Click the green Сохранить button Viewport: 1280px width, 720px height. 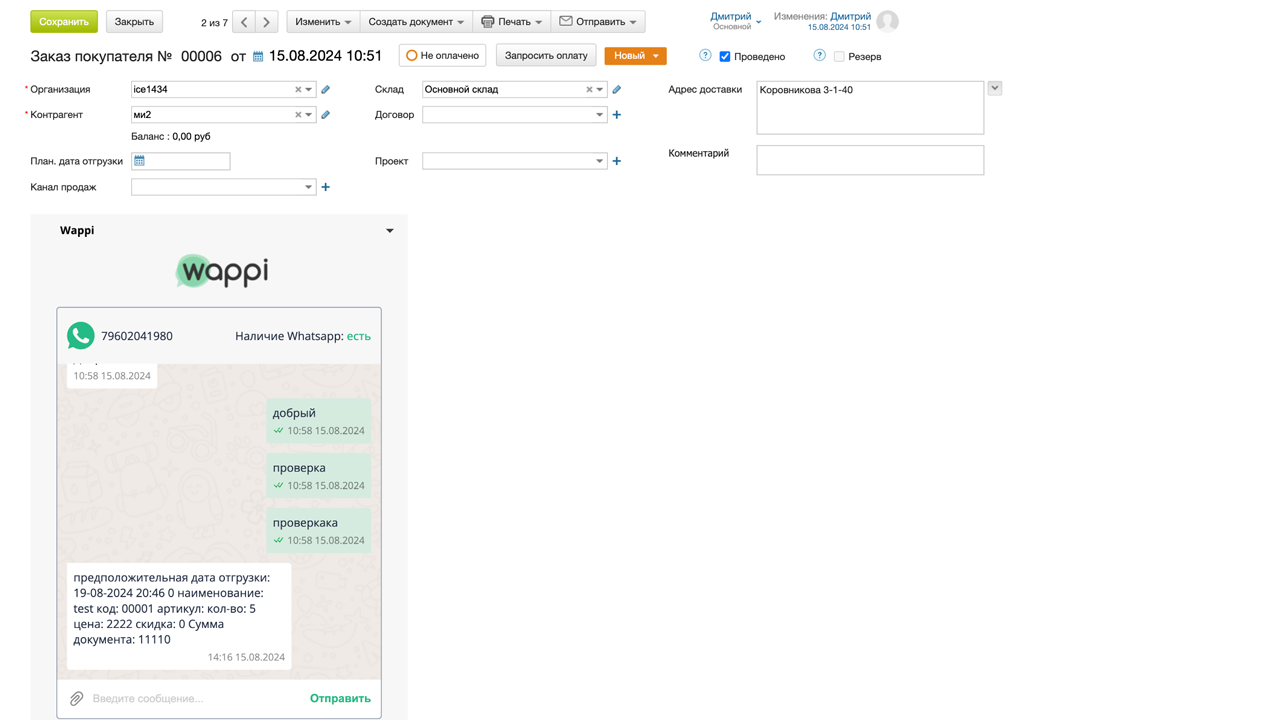[x=64, y=22]
